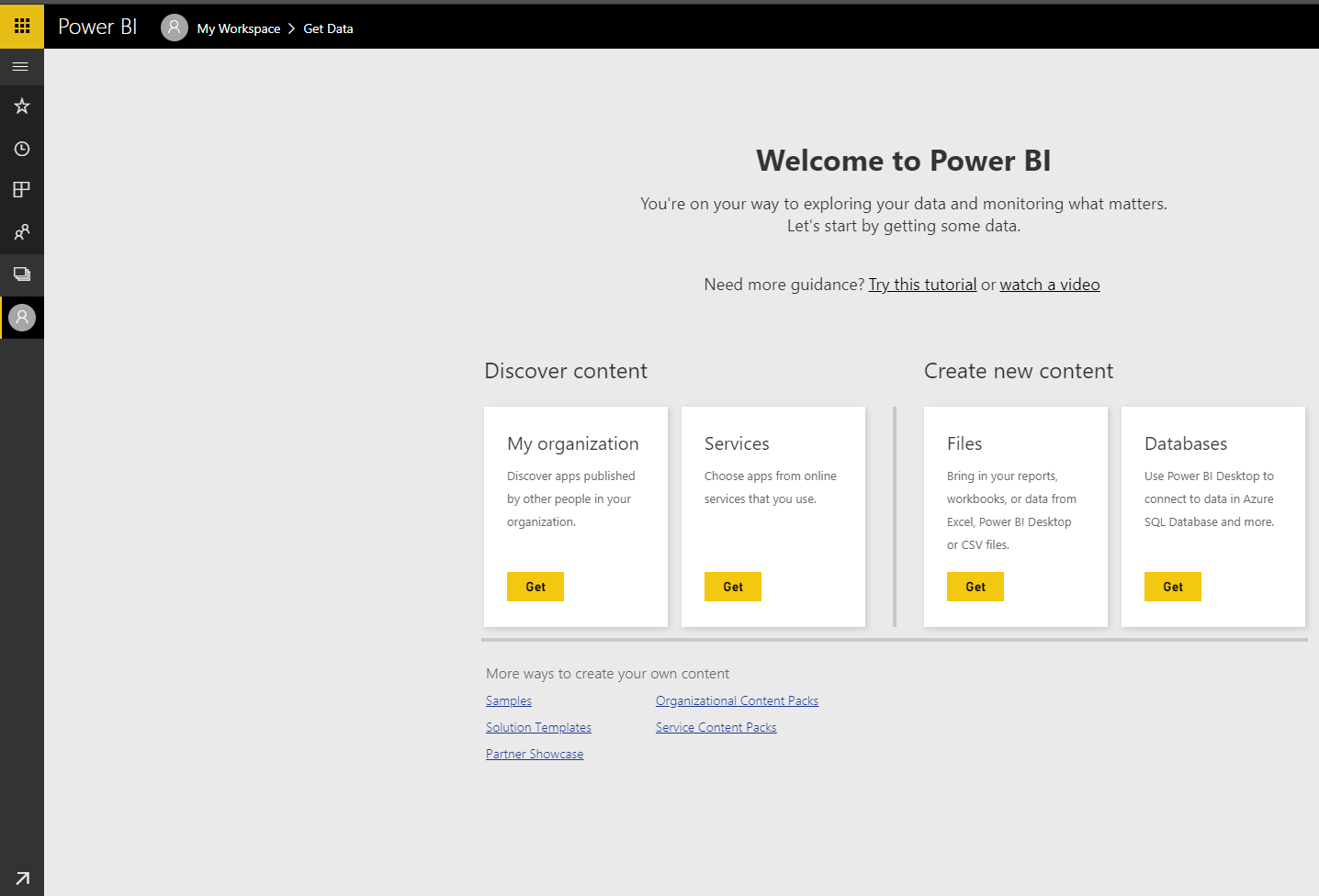Open Recent clock icon in sidebar

22,149
